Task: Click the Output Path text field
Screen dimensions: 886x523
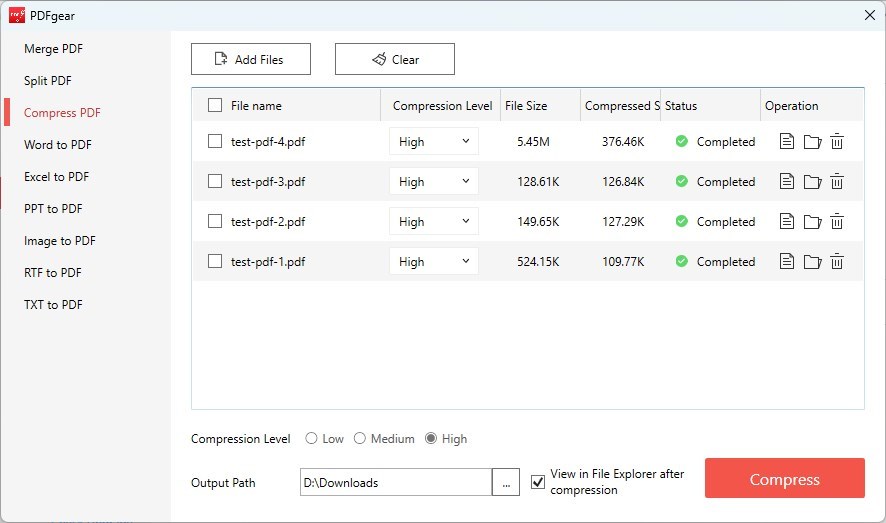Action: [395, 483]
